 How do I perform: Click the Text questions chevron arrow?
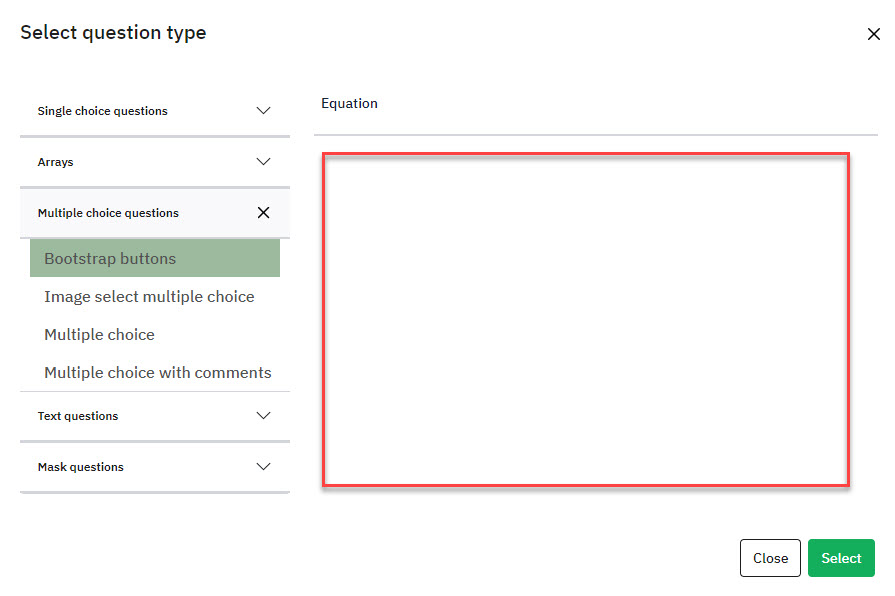[264, 416]
